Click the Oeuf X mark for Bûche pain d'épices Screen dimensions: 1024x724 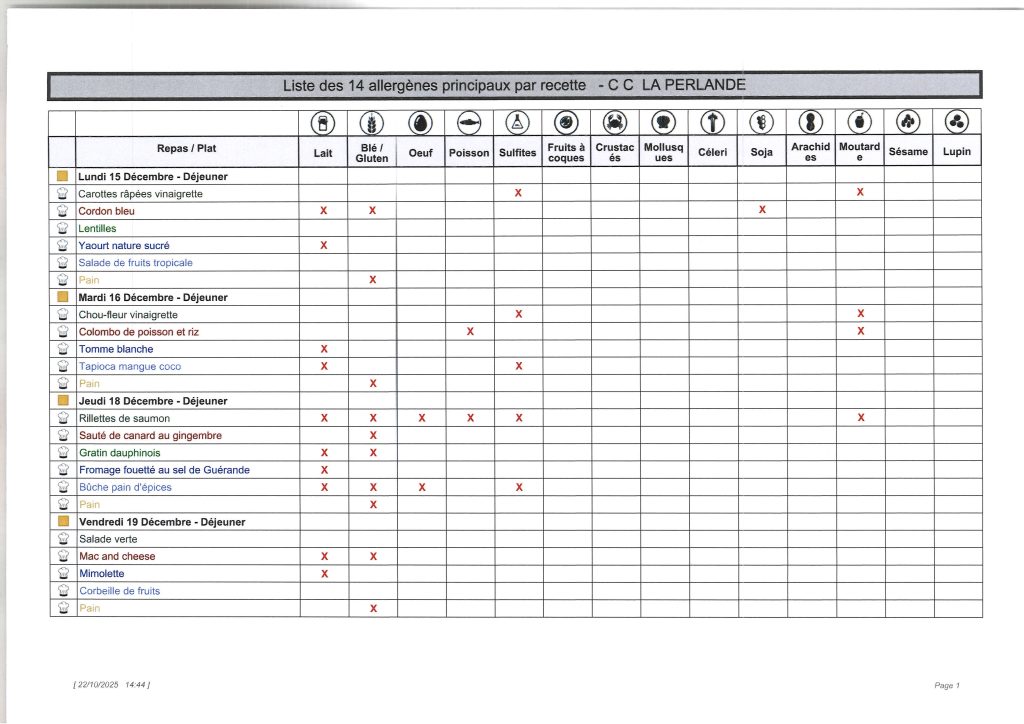421,488
